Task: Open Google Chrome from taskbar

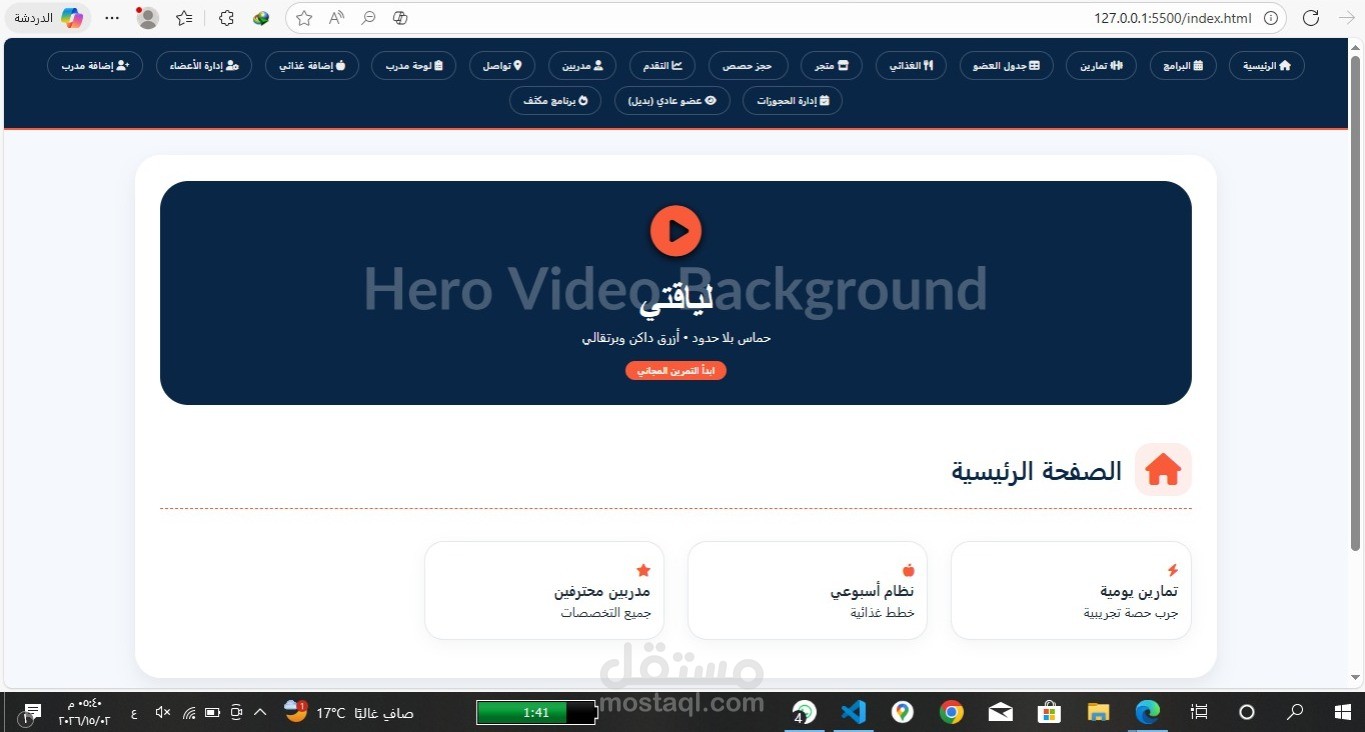Action: pos(951,712)
